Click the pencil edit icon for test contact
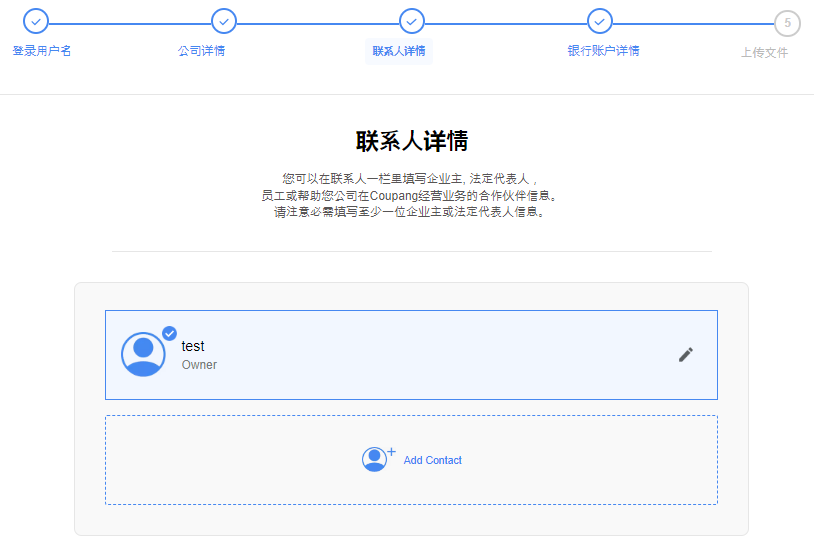Image resolution: width=814 pixels, height=544 pixels. pos(685,355)
